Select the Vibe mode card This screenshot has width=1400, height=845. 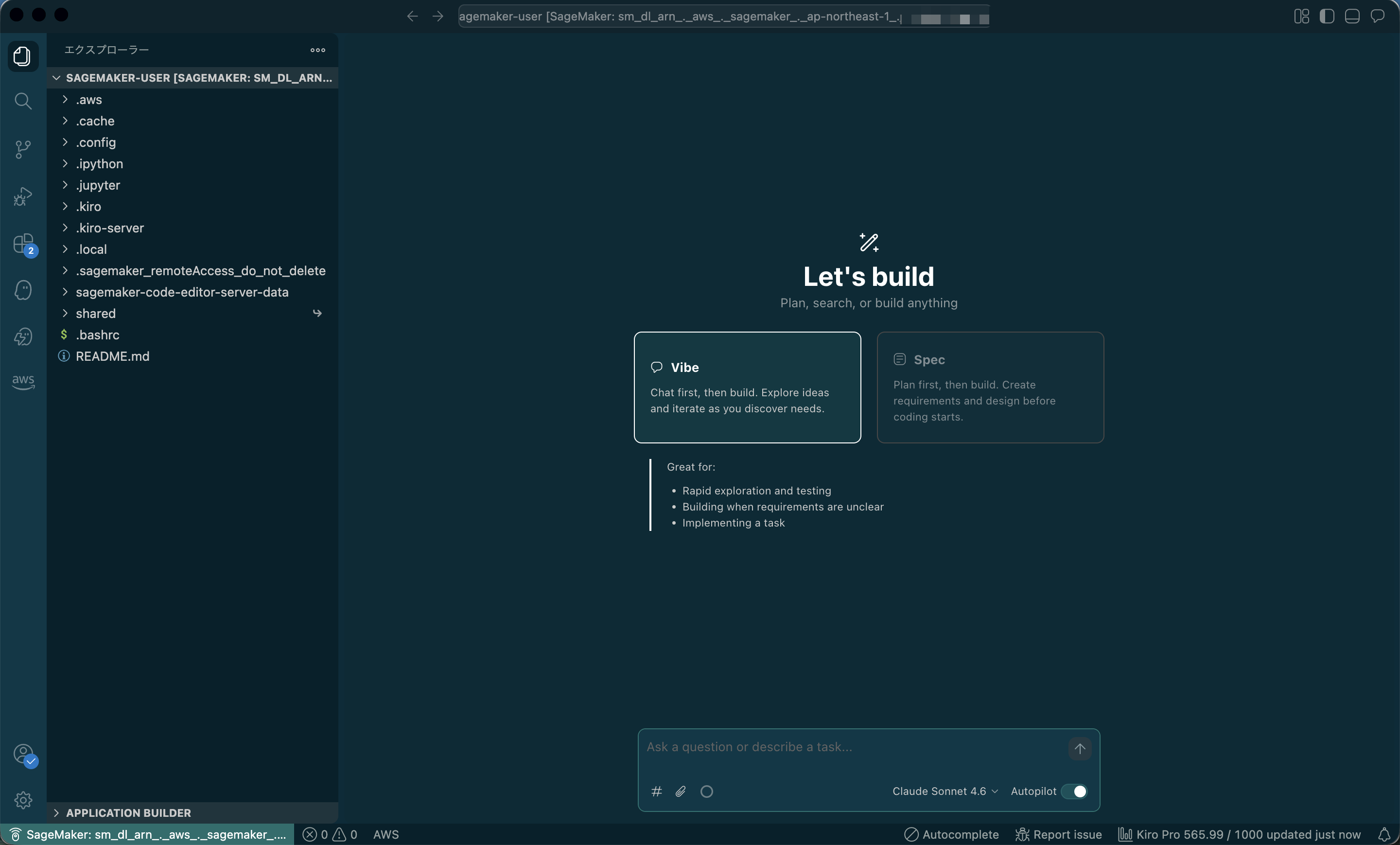coord(747,387)
